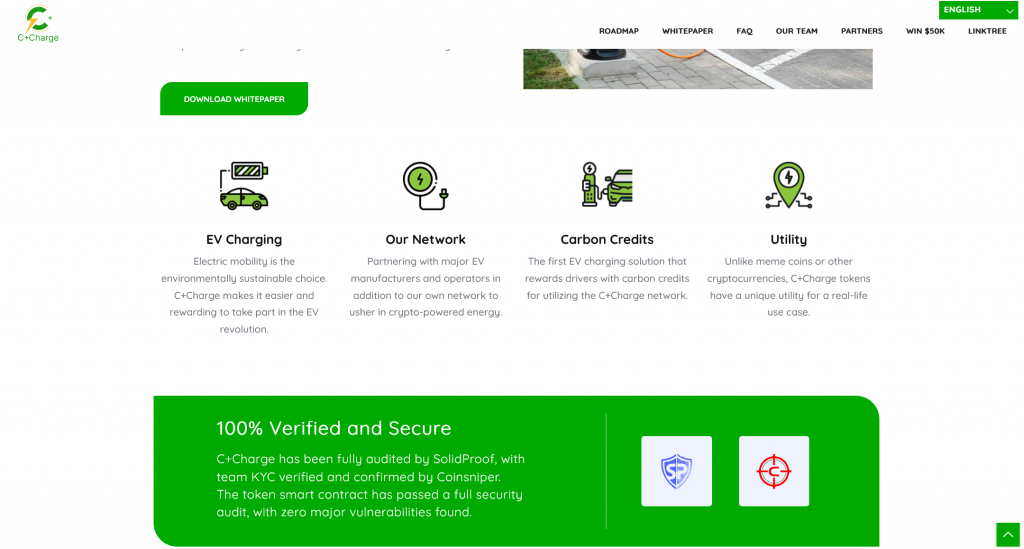Screen dimensions: 1024x549
Task: Click the 100% Verified and Secure heading
Action: tap(334, 428)
